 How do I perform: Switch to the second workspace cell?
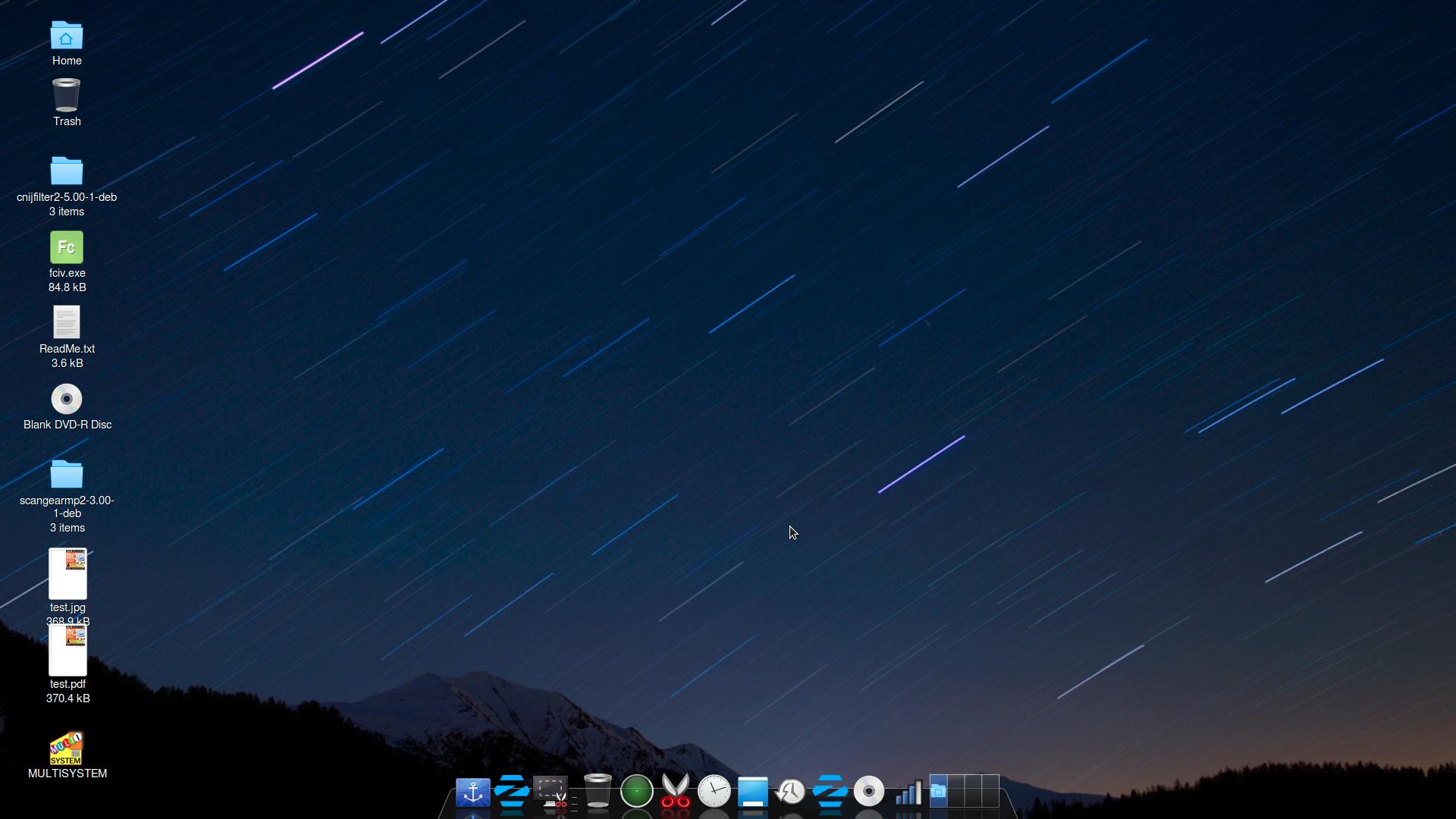point(955,791)
